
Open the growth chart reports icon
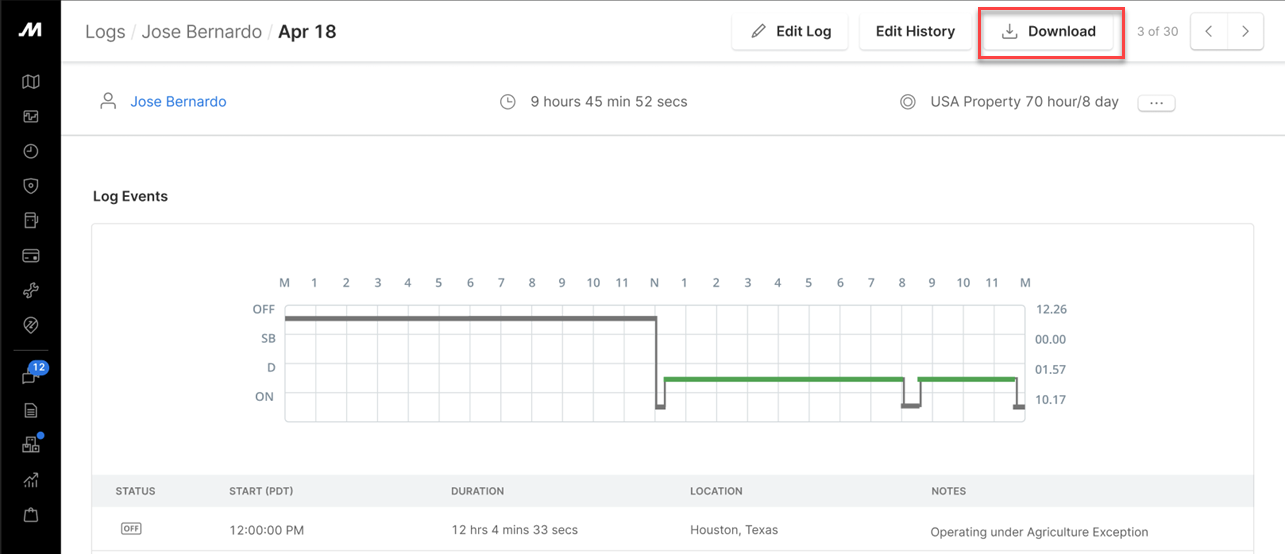(x=31, y=480)
